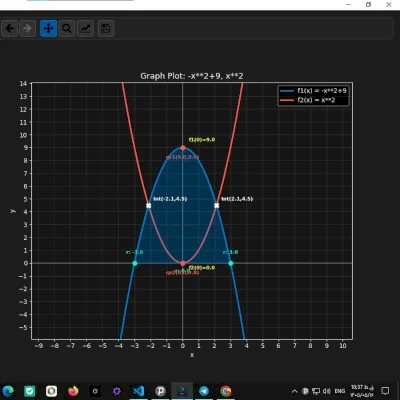Click the r: -3.0 root label

click(x=135, y=252)
